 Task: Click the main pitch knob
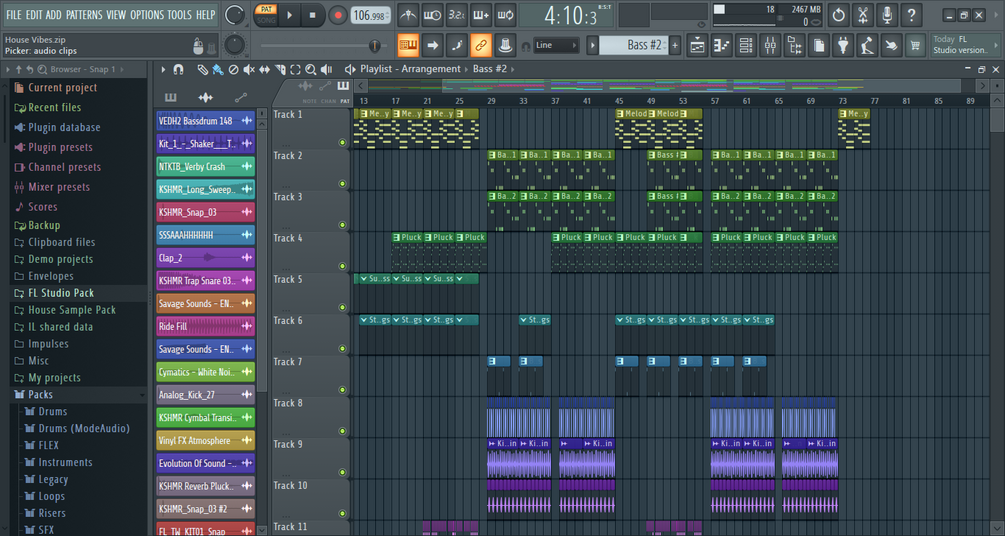click(235, 45)
